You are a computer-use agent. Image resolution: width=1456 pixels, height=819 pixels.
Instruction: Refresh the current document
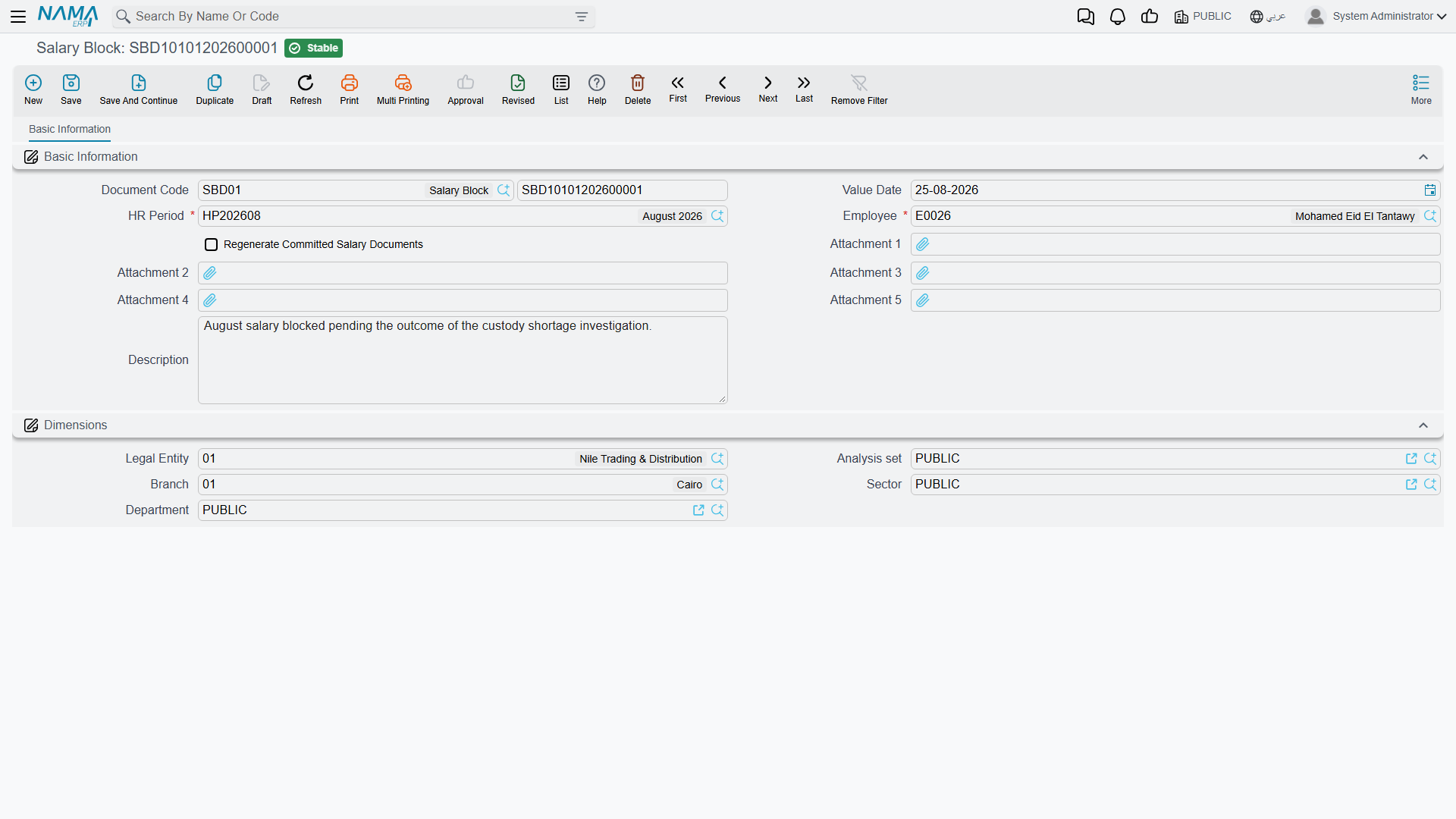(306, 89)
